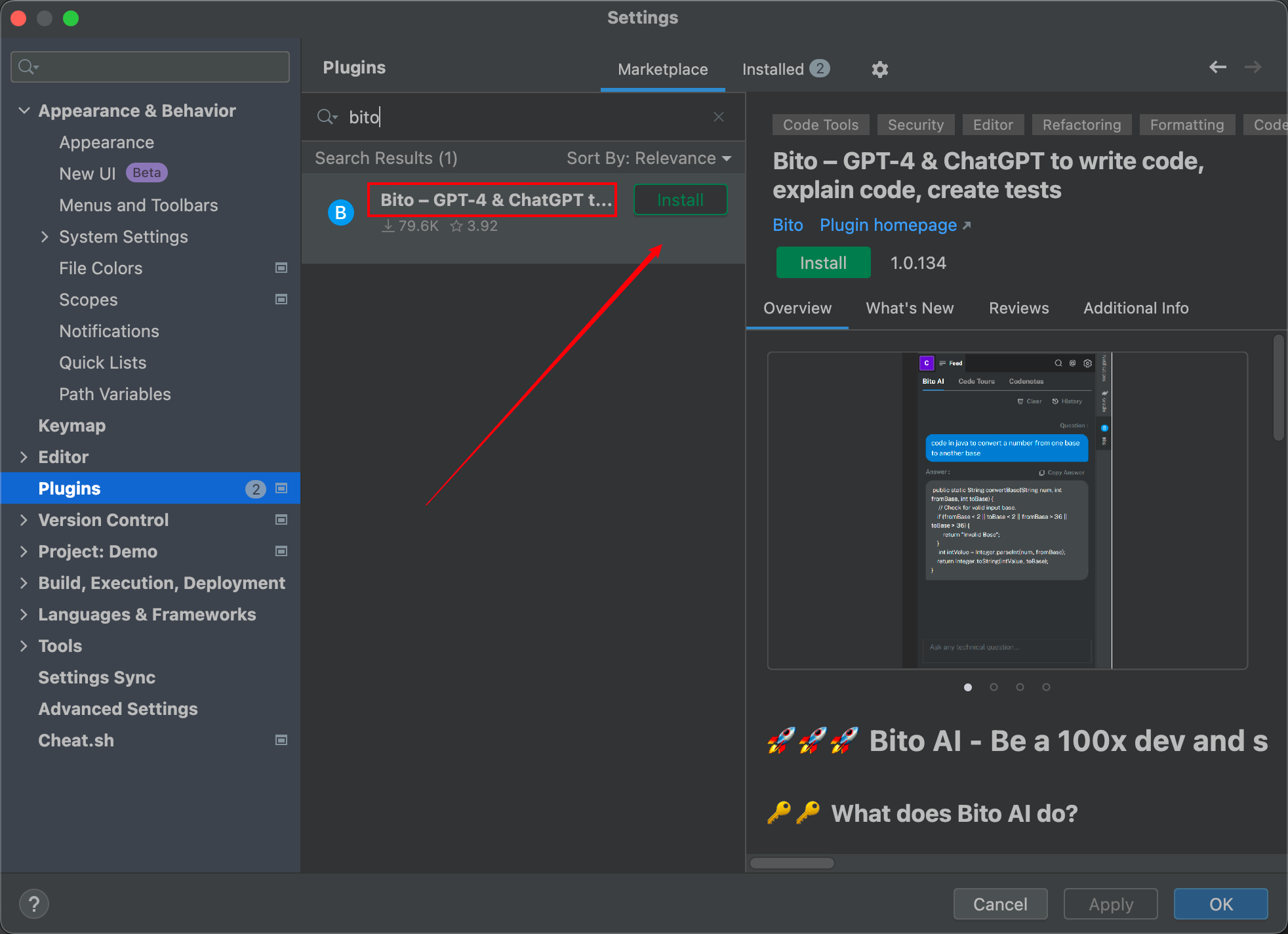Click the settings gear icon
The image size is (1288, 934).
(x=879, y=68)
